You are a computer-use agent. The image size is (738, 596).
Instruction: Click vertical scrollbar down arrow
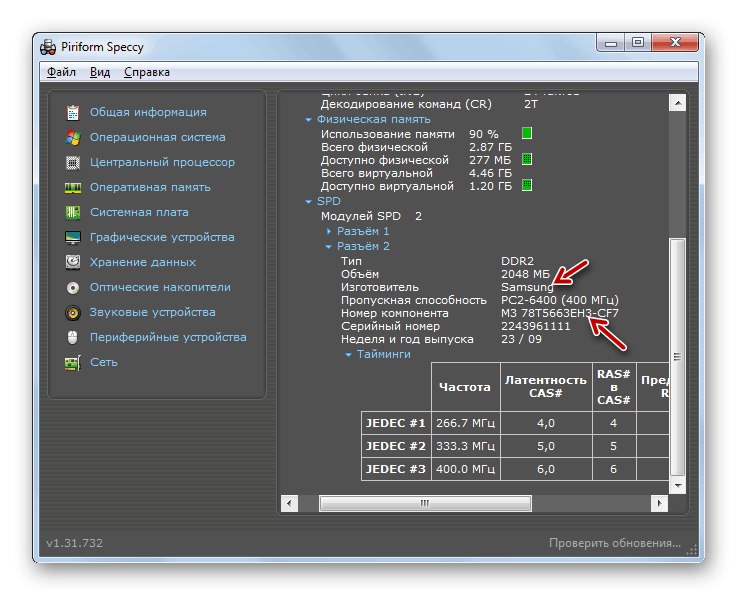[677, 485]
